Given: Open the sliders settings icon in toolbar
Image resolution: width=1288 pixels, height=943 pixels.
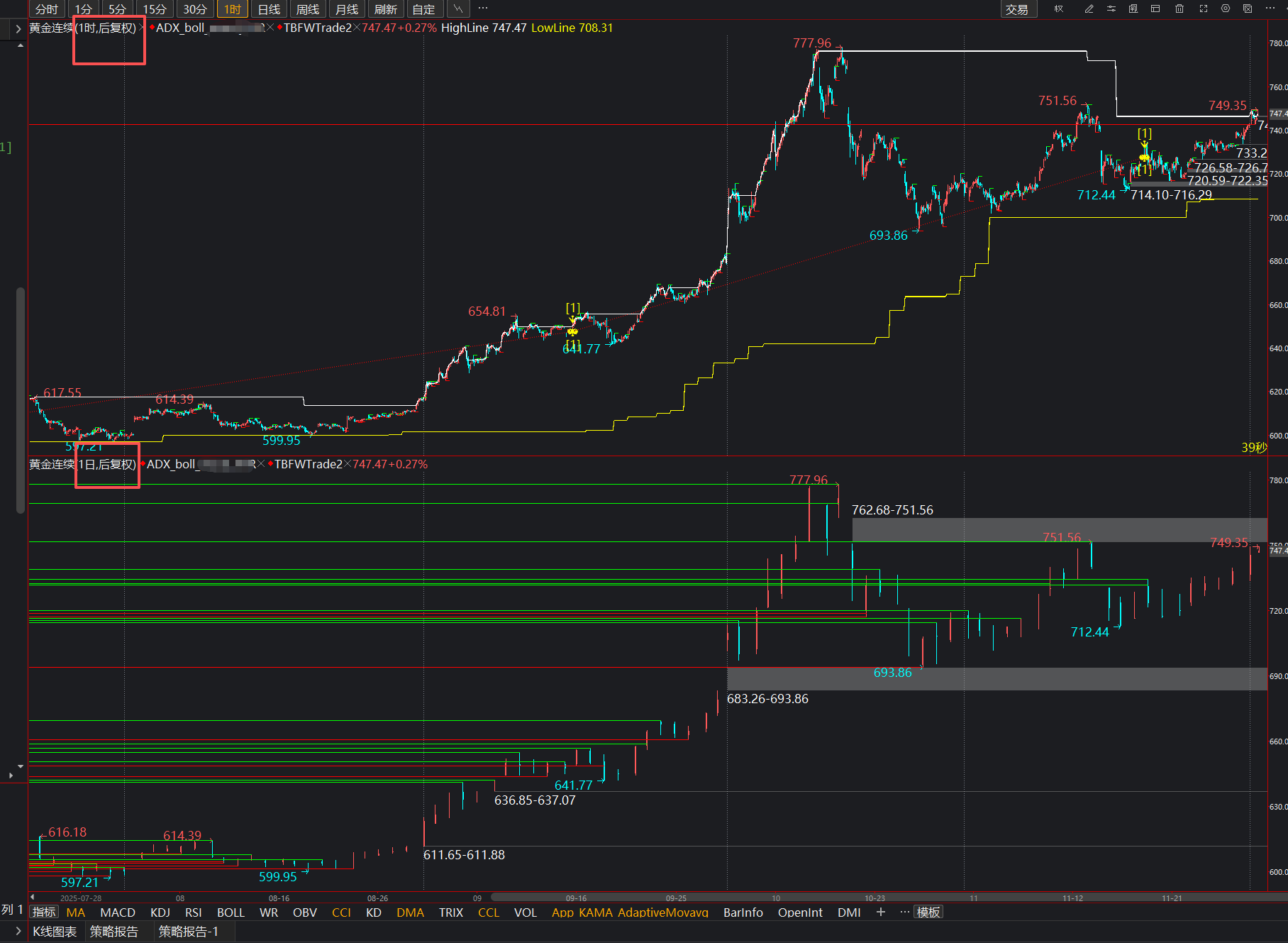Looking at the screenshot, I should click(1111, 9).
